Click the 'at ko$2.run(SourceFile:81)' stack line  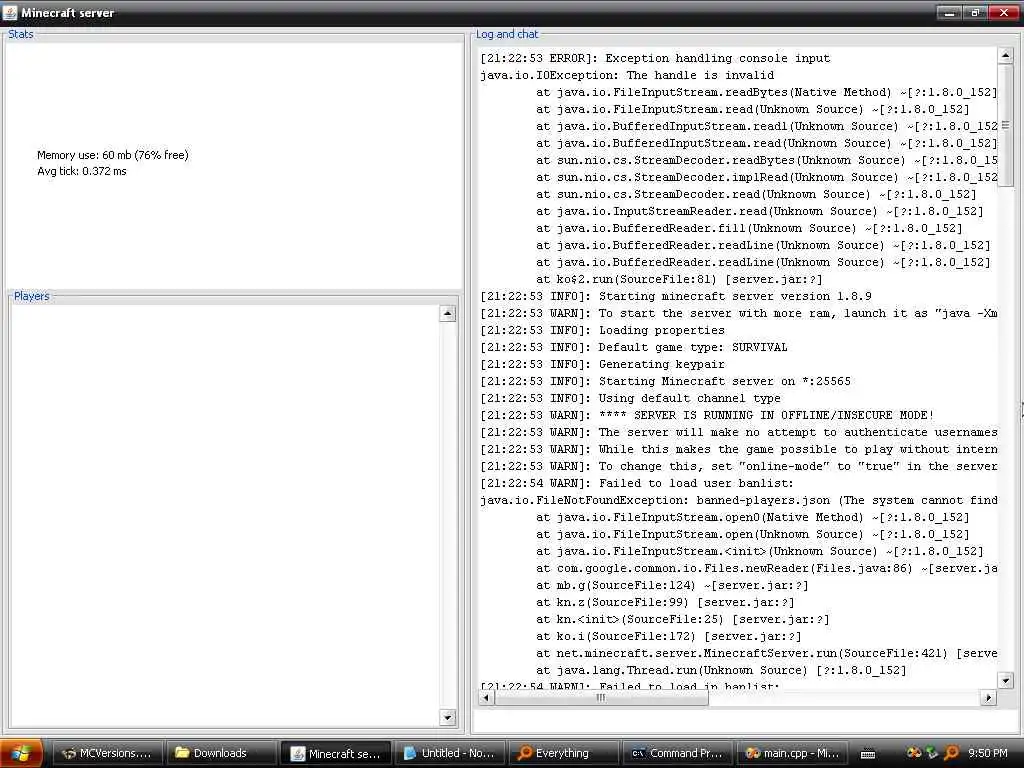coord(679,279)
